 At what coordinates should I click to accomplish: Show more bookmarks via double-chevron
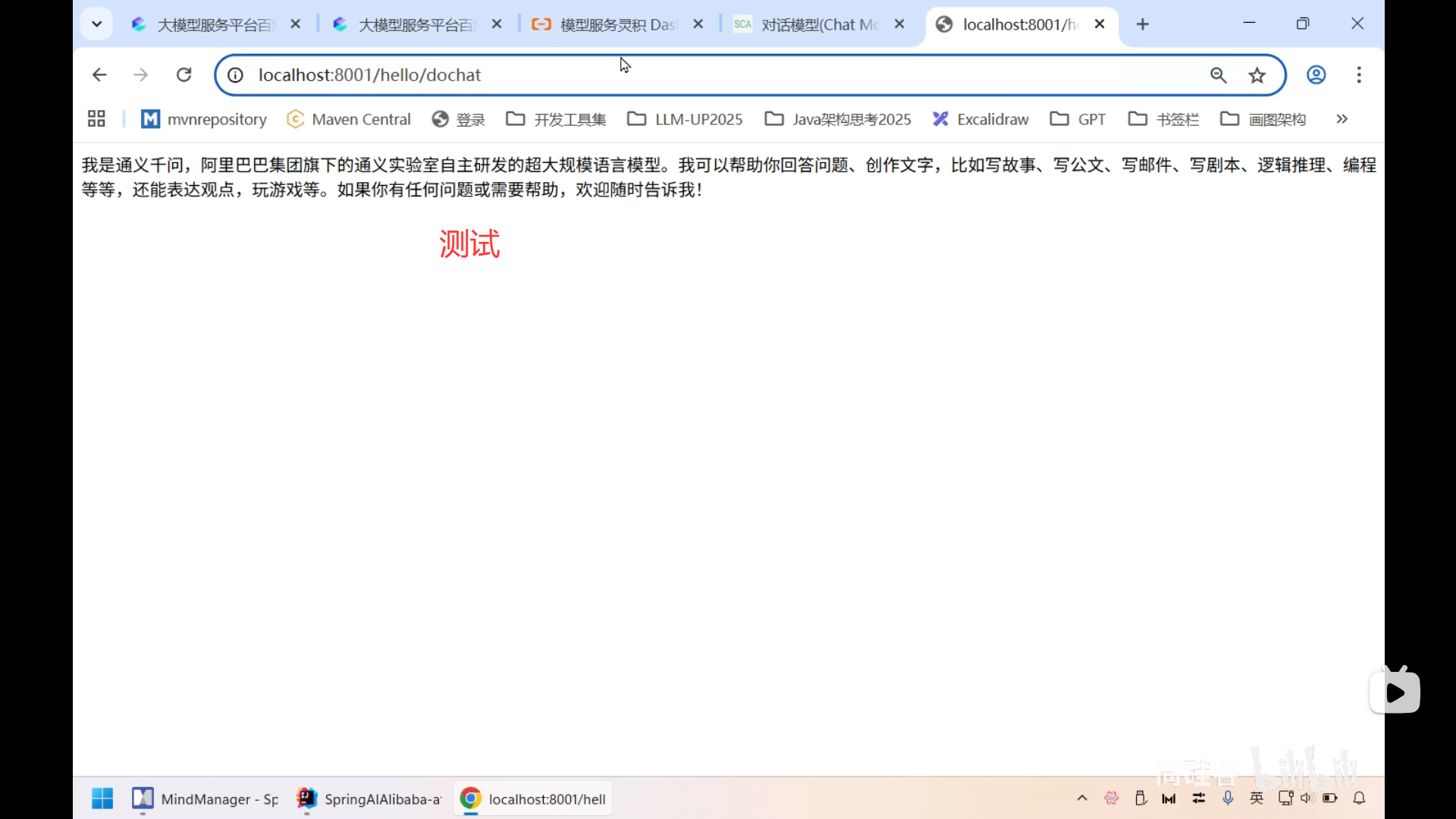(1341, 119)
